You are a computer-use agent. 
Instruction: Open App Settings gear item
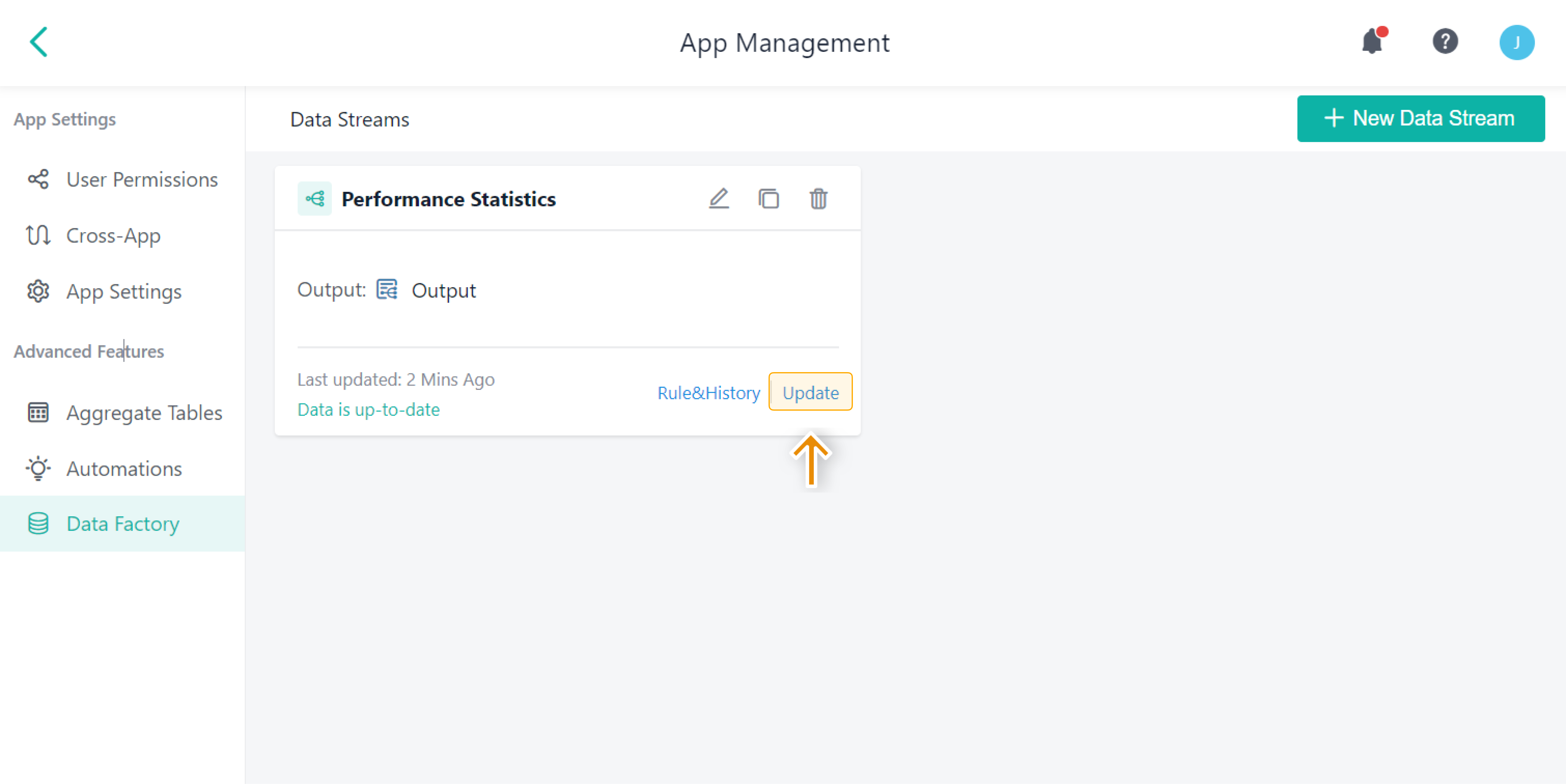[123, 292]
